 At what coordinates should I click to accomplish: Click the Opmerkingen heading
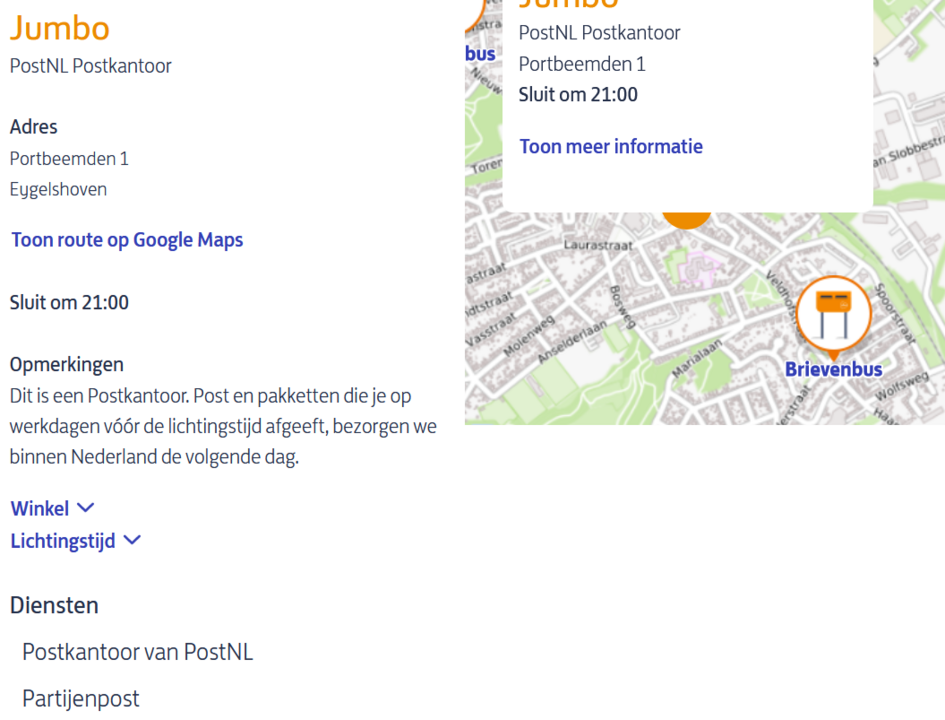(67, 365)
